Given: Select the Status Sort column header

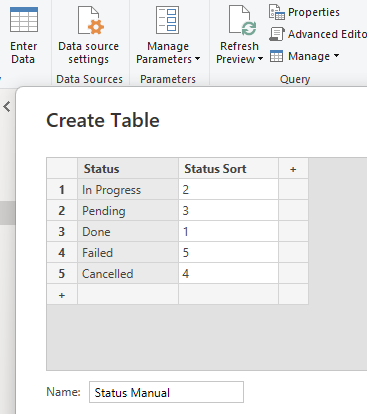Looking at the screenshot, I should [228, 169].
